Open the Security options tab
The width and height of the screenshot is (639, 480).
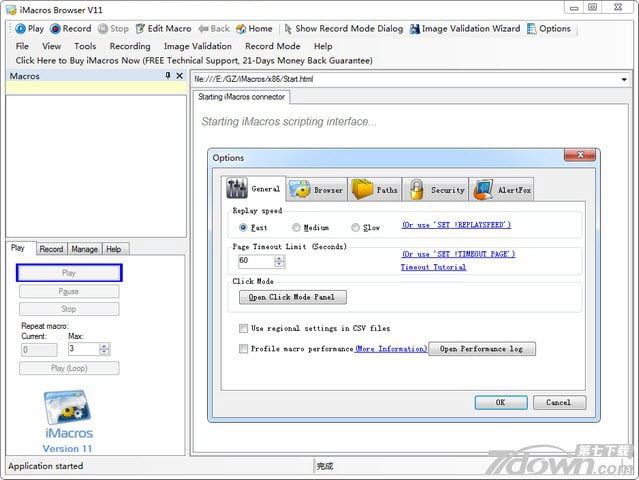(436, 190)
